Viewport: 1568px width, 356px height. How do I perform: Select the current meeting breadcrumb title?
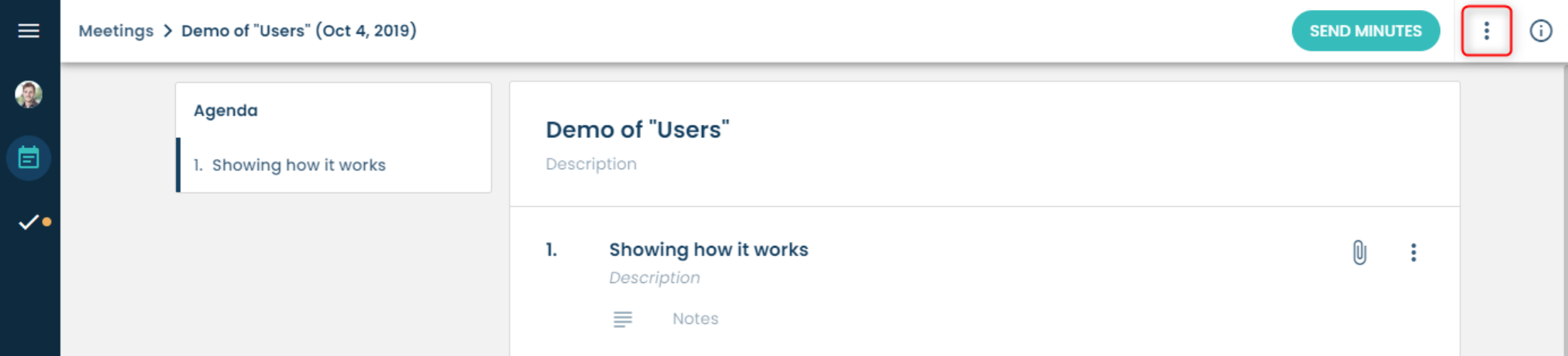point(299,31)
